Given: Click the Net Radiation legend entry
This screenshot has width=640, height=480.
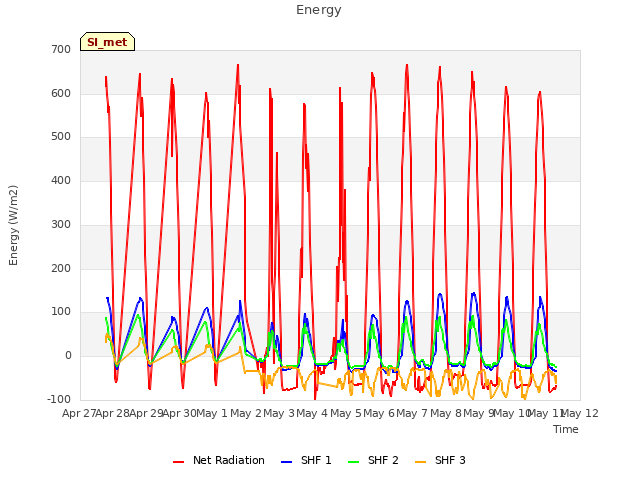Looking at the screenshot, I should click(219, 460).
